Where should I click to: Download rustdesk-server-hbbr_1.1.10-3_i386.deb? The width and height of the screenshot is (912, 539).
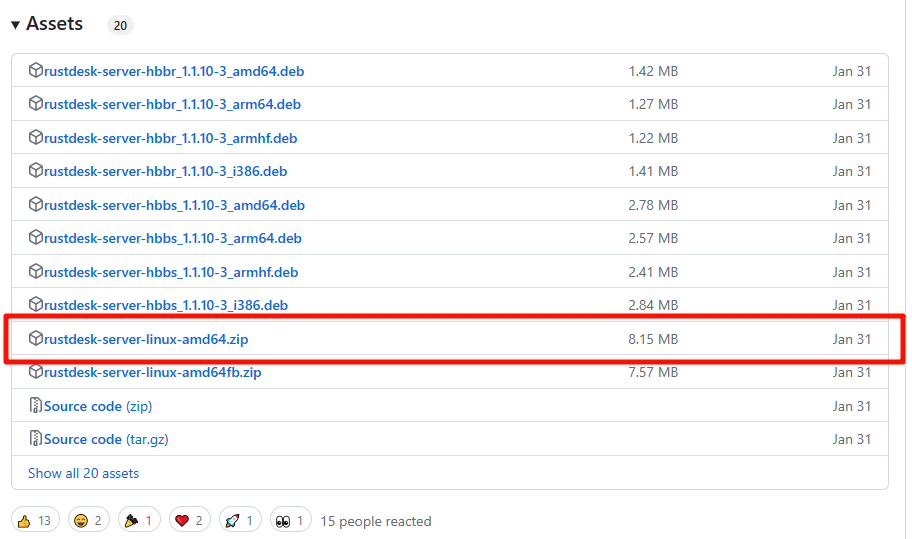point(166,171)
